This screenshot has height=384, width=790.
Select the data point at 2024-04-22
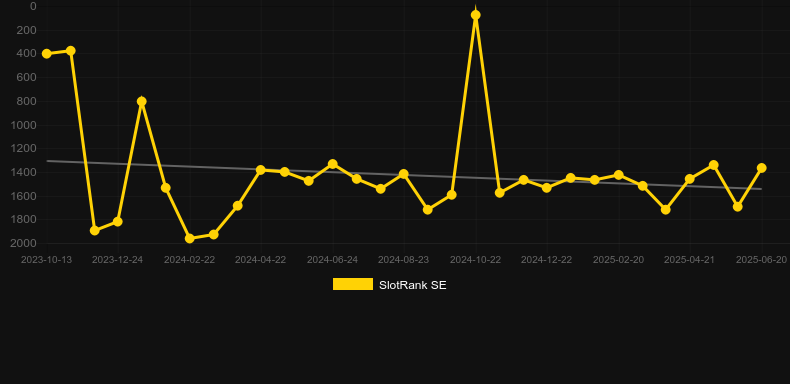pyautogui.click(x=260, y=170)
